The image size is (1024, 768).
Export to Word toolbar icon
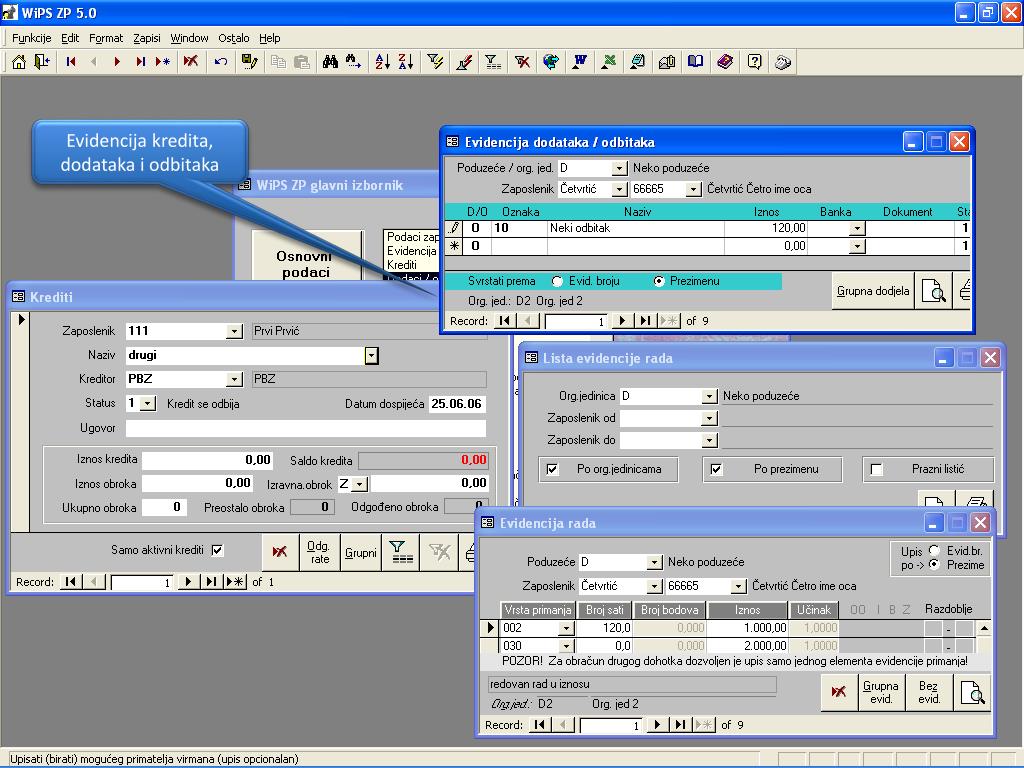(580, 62)
